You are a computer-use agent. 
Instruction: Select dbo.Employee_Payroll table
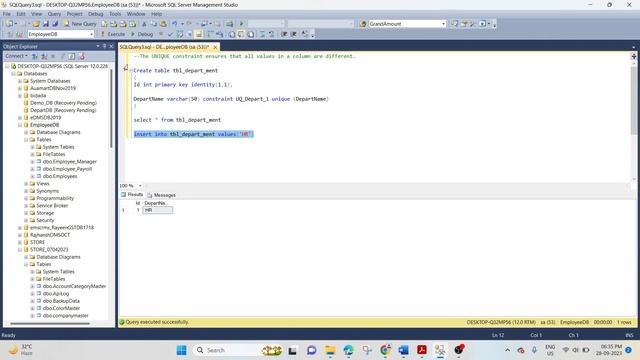[67, 169]
